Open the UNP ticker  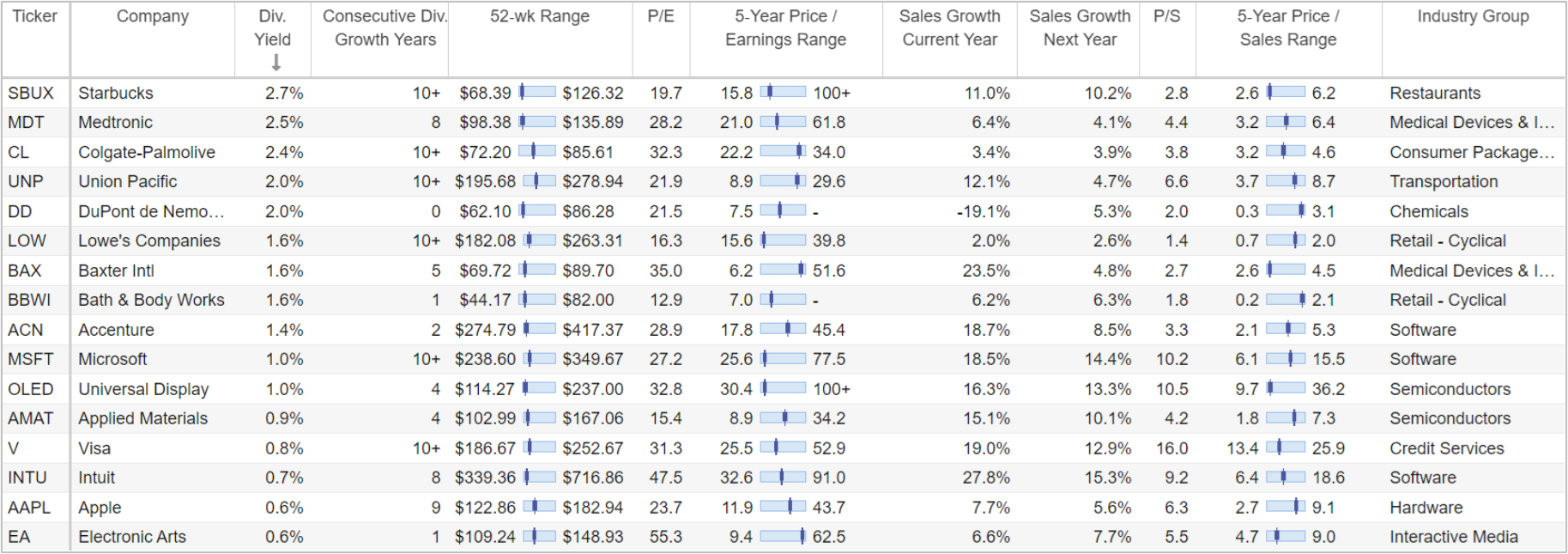pos(26,181)
